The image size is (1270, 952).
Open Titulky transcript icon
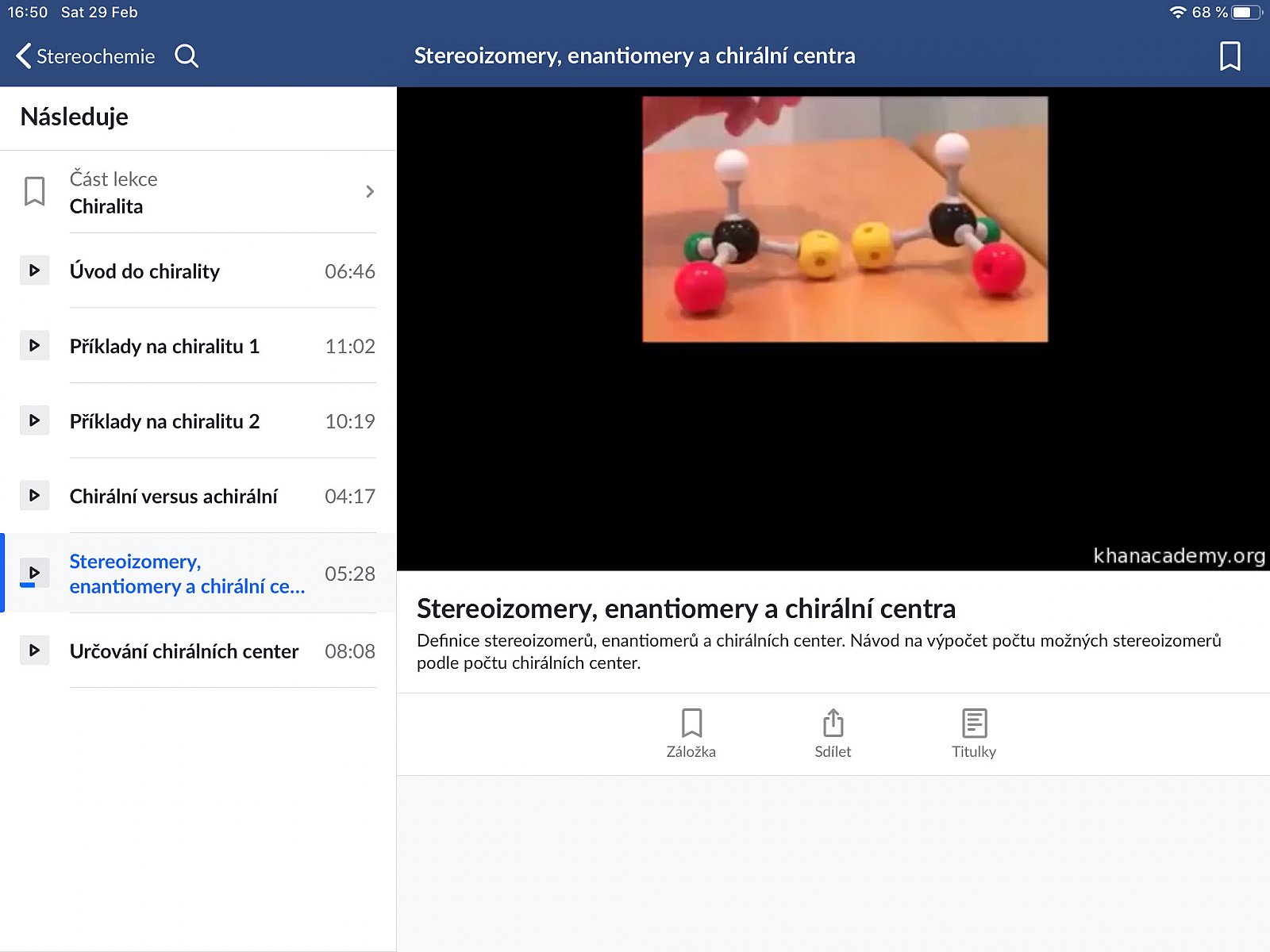point(974,733)
